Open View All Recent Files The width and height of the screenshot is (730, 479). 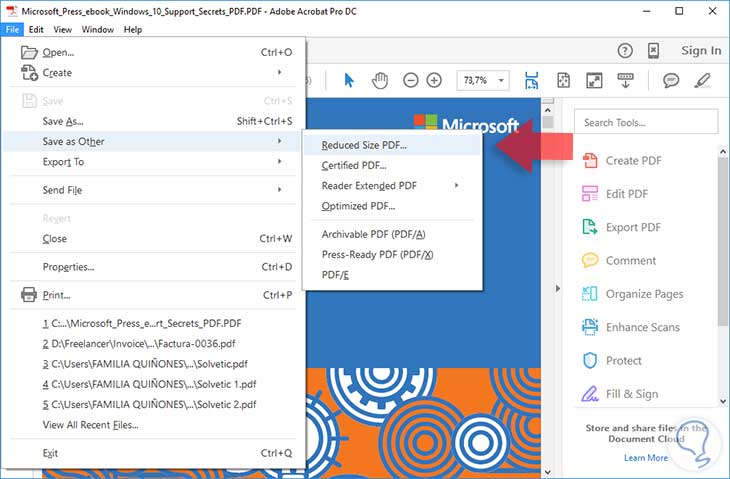152,425
